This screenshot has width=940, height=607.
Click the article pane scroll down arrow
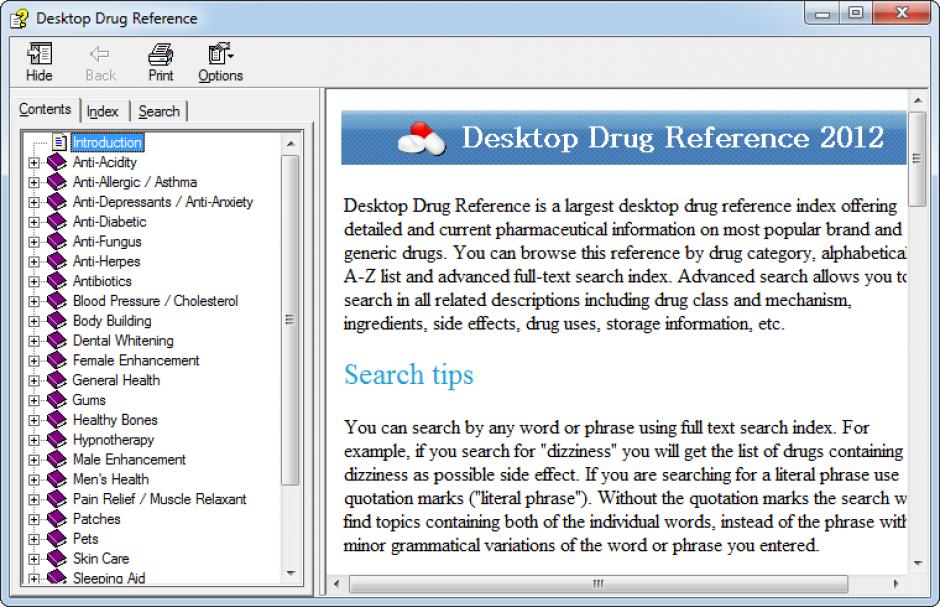tap(918, 563)
